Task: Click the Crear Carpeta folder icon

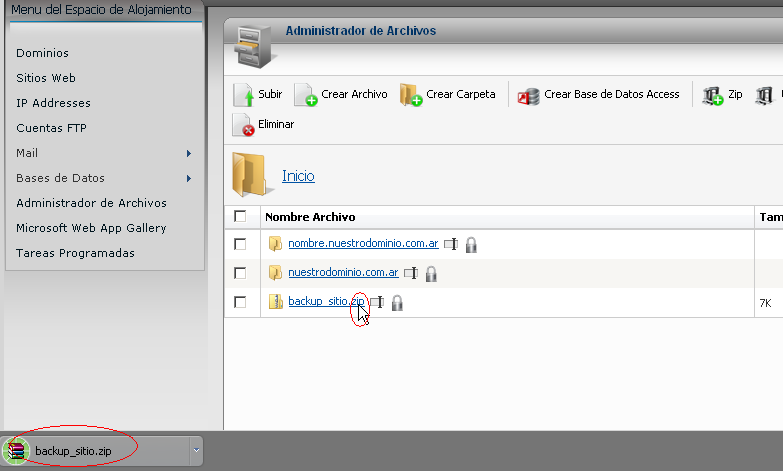Action: click(x=411, y=95)
